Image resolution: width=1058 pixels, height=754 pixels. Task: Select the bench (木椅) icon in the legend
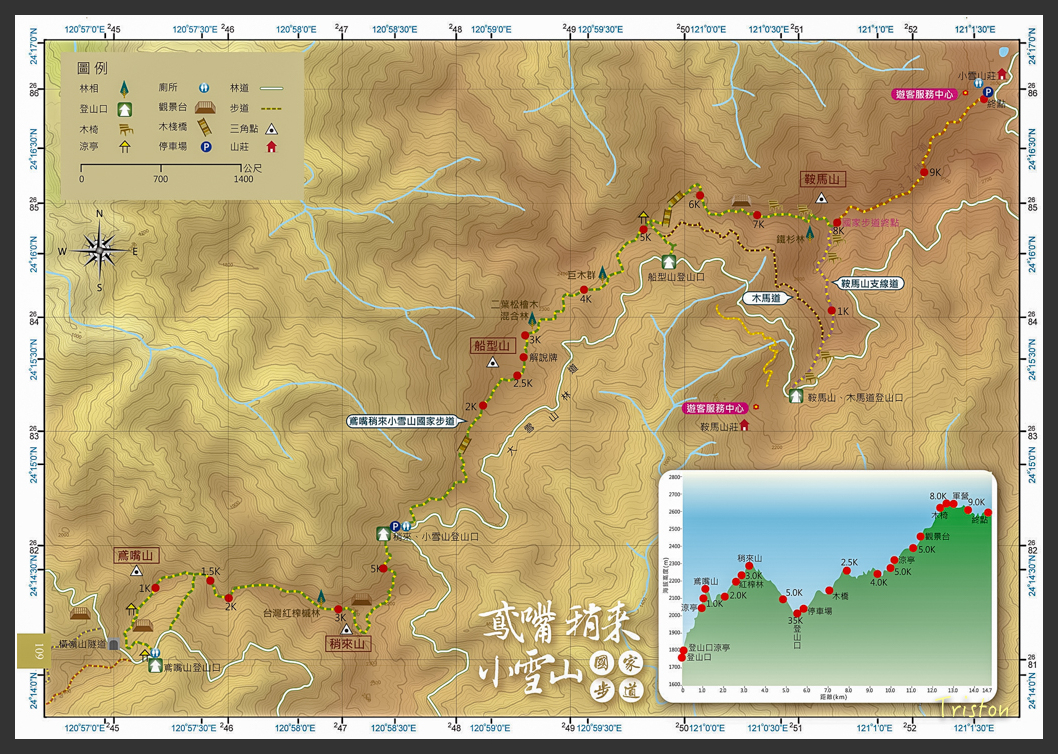click(x=126, y=129)
